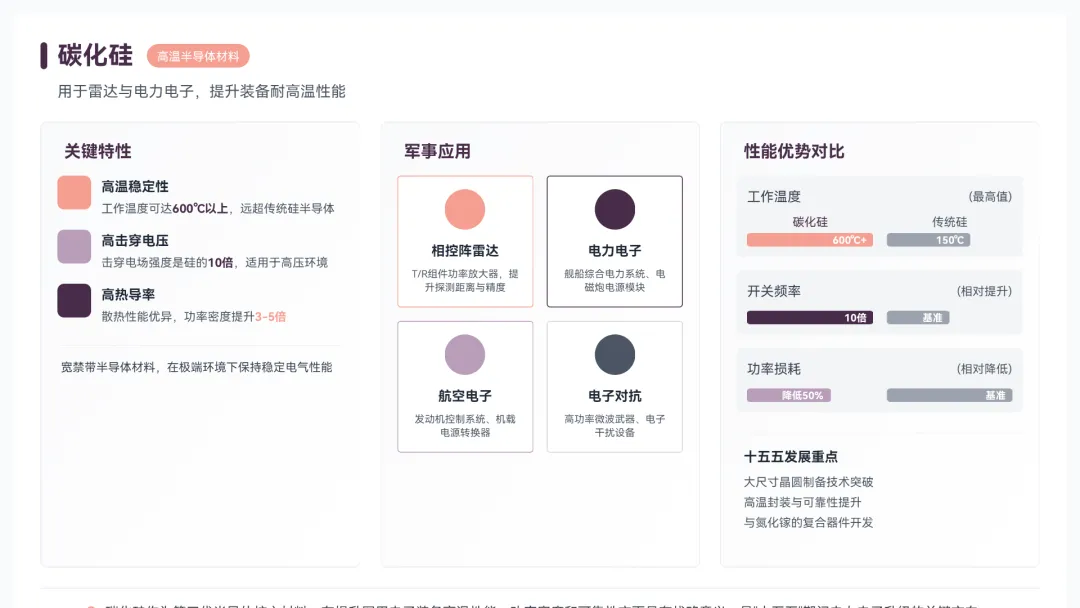Select the 航空电子 card title
1080x608 pixels.
coord(465,396)
